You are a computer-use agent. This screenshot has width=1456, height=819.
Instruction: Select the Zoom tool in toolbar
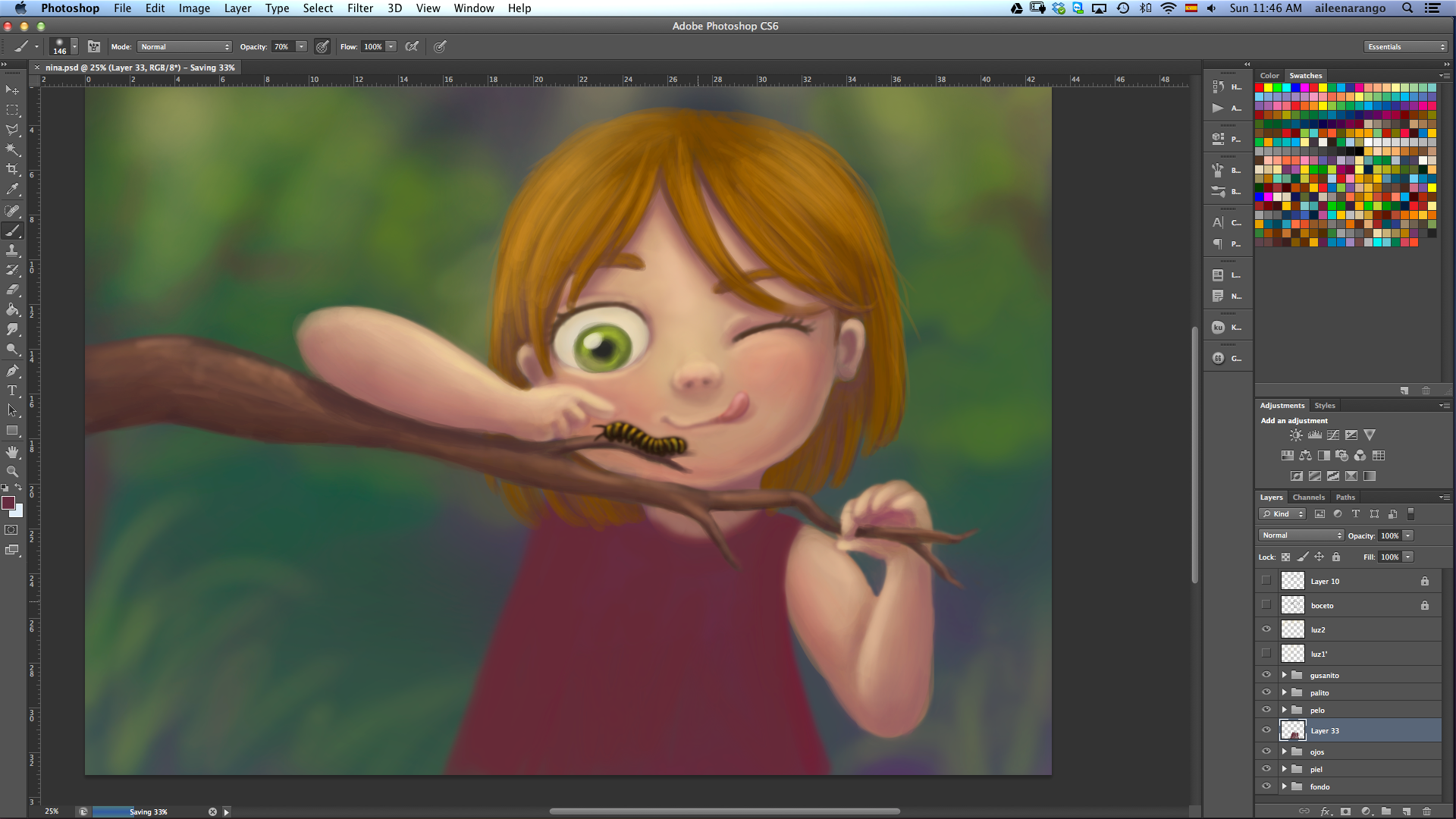(x=12, y=471)
